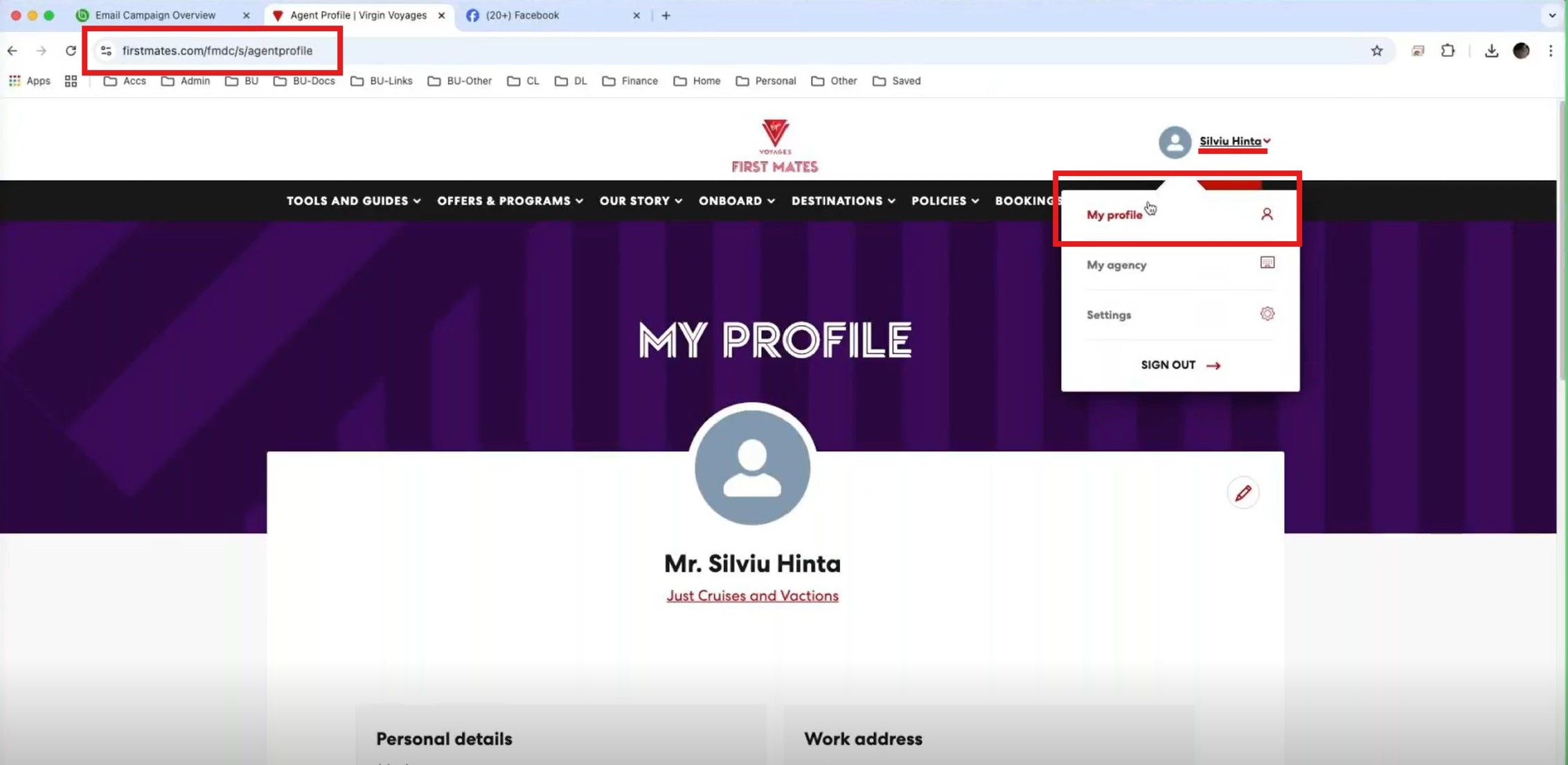Open the Finance bookmark folder

click(630, 81)
